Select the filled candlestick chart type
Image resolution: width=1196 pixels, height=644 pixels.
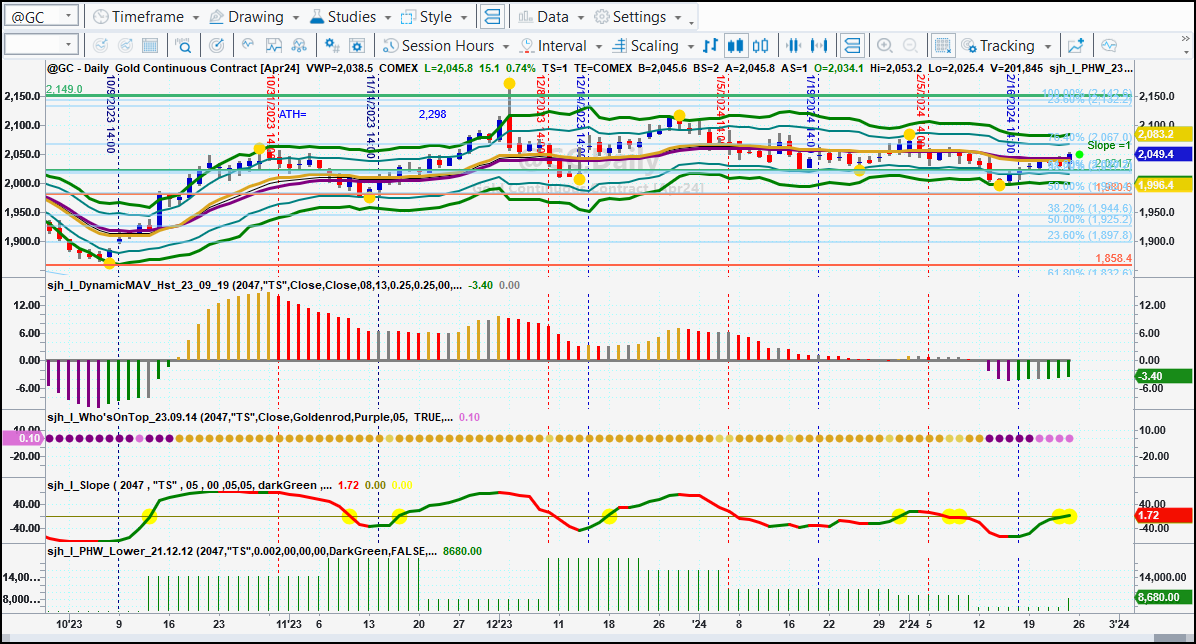[735, 46]
